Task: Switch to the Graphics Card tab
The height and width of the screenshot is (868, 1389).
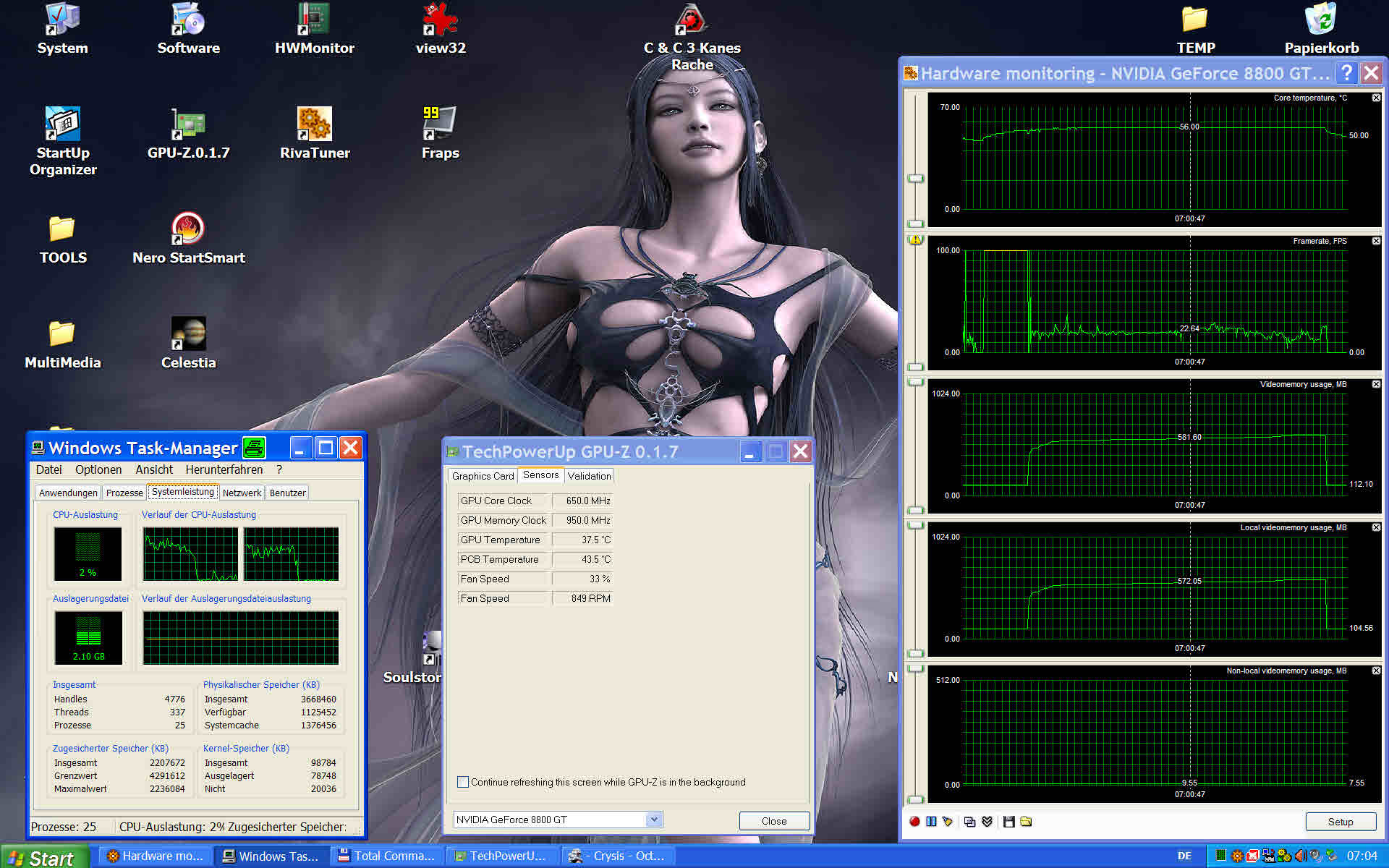Action: pos(483,476)
